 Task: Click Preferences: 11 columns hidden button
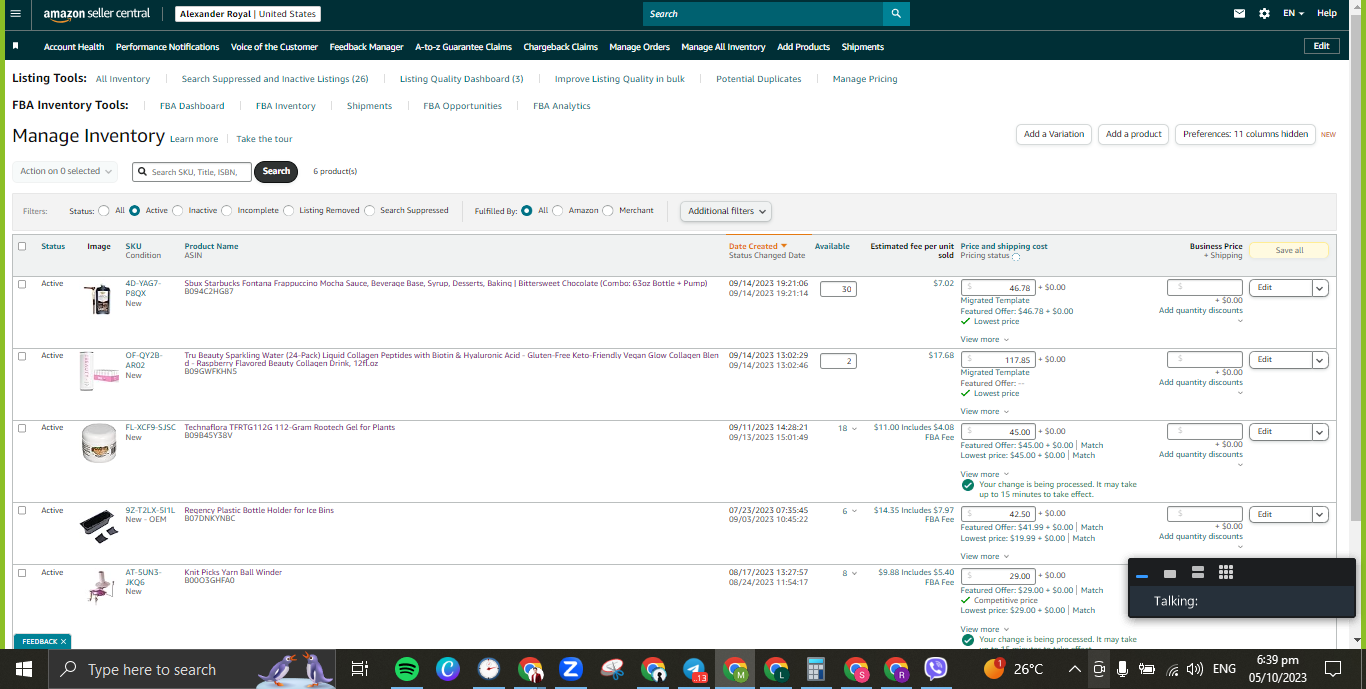tap(1245, 134)
